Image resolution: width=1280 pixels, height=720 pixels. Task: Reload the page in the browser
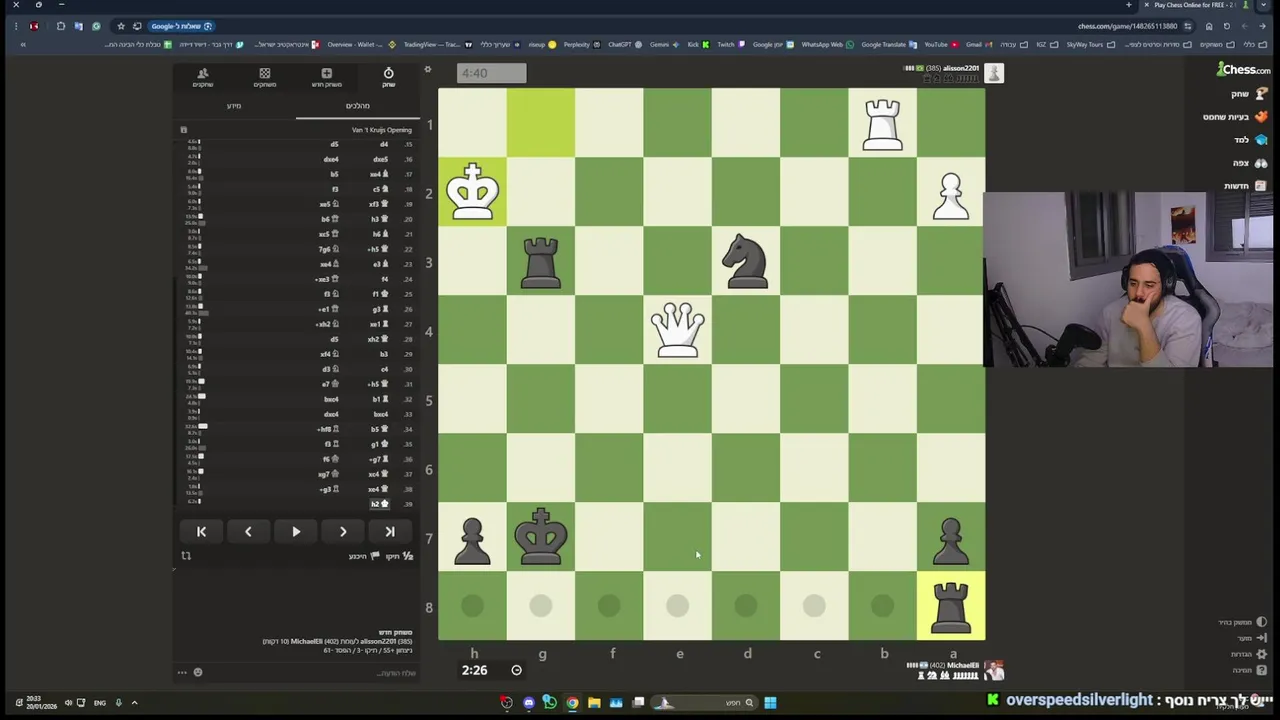[x=1226, y=26]
